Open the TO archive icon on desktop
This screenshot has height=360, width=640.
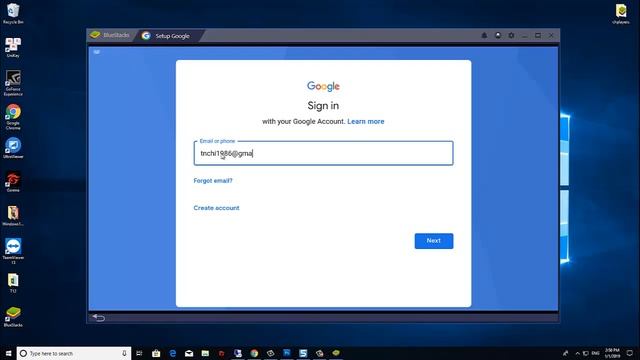13,283
